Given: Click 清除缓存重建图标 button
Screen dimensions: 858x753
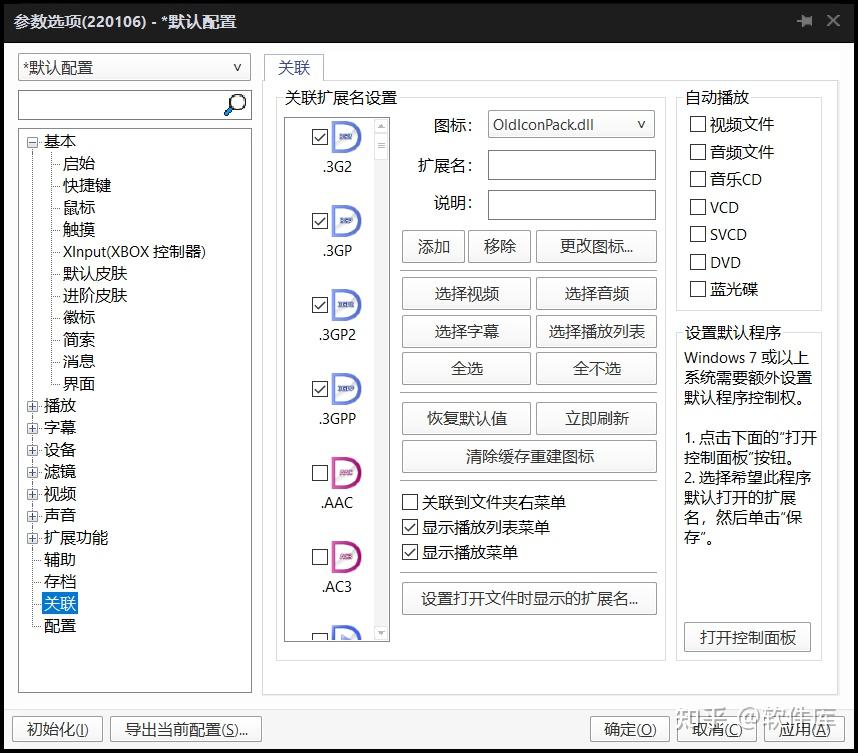Looking at the screenshot, I should pos(529,456).
